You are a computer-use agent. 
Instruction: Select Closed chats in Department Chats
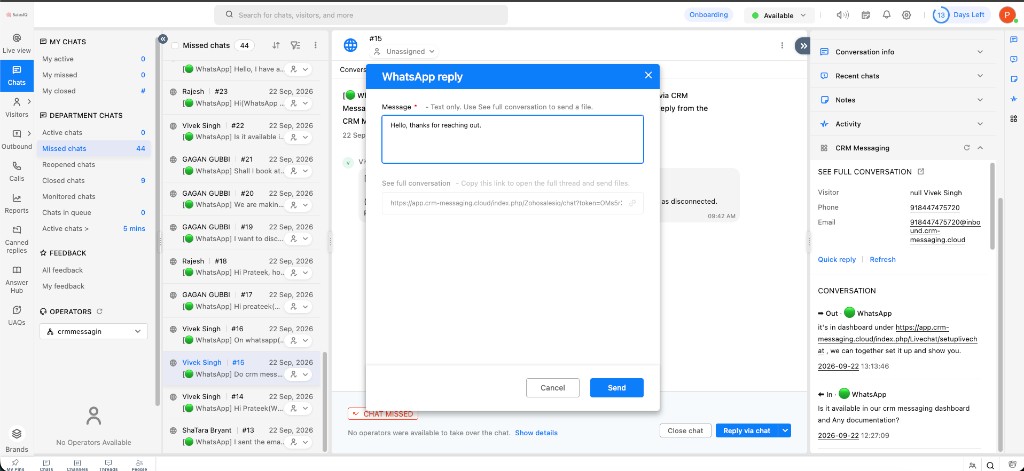(x=93, y=180)
